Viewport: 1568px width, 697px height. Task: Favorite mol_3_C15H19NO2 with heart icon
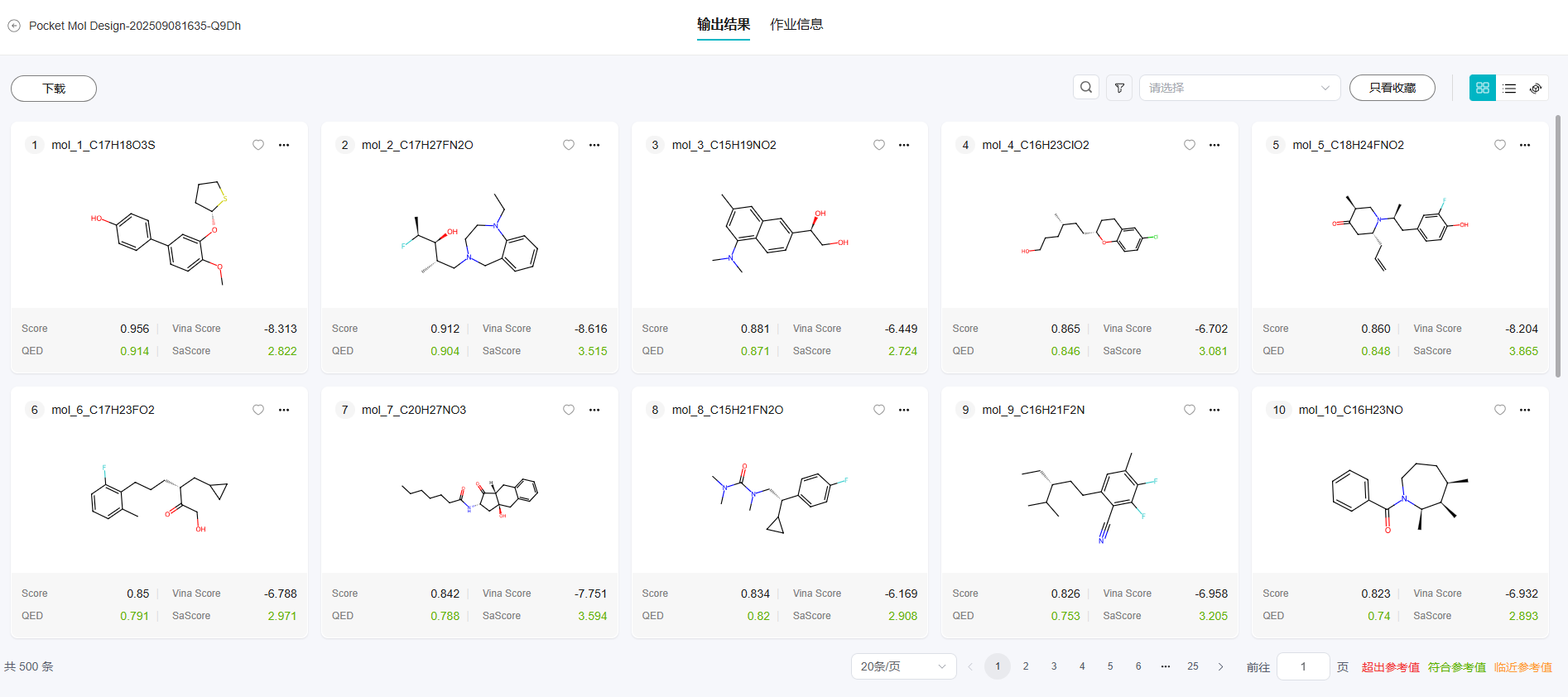point(879,145)
